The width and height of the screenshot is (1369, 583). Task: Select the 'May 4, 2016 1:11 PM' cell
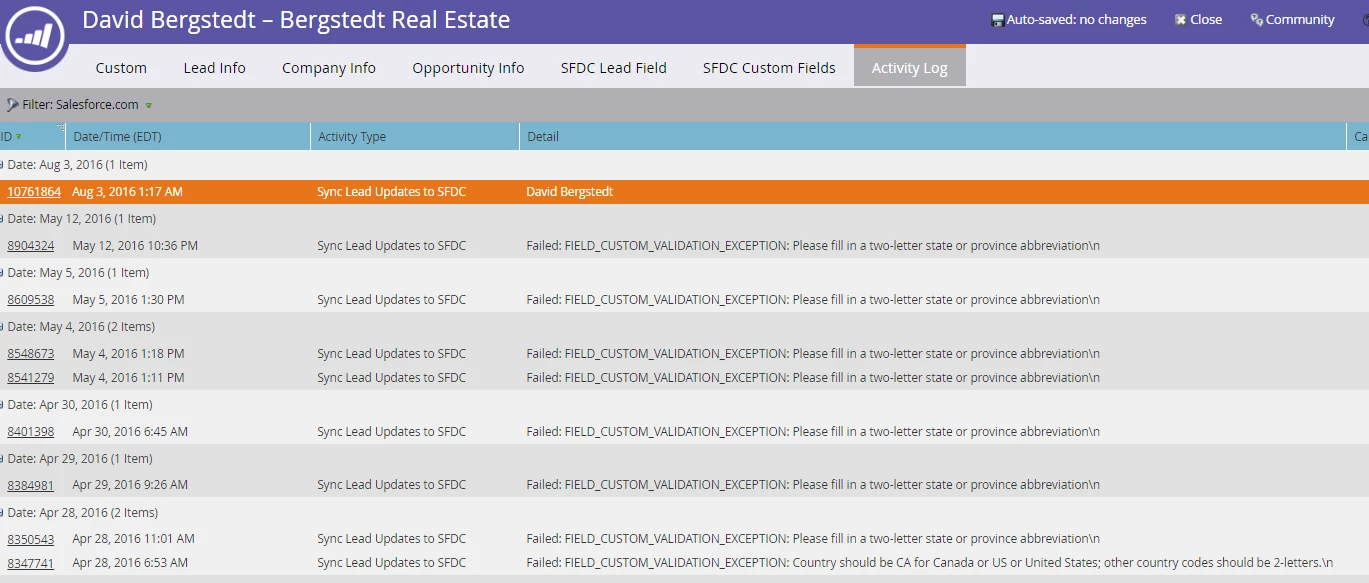point(128,378)
